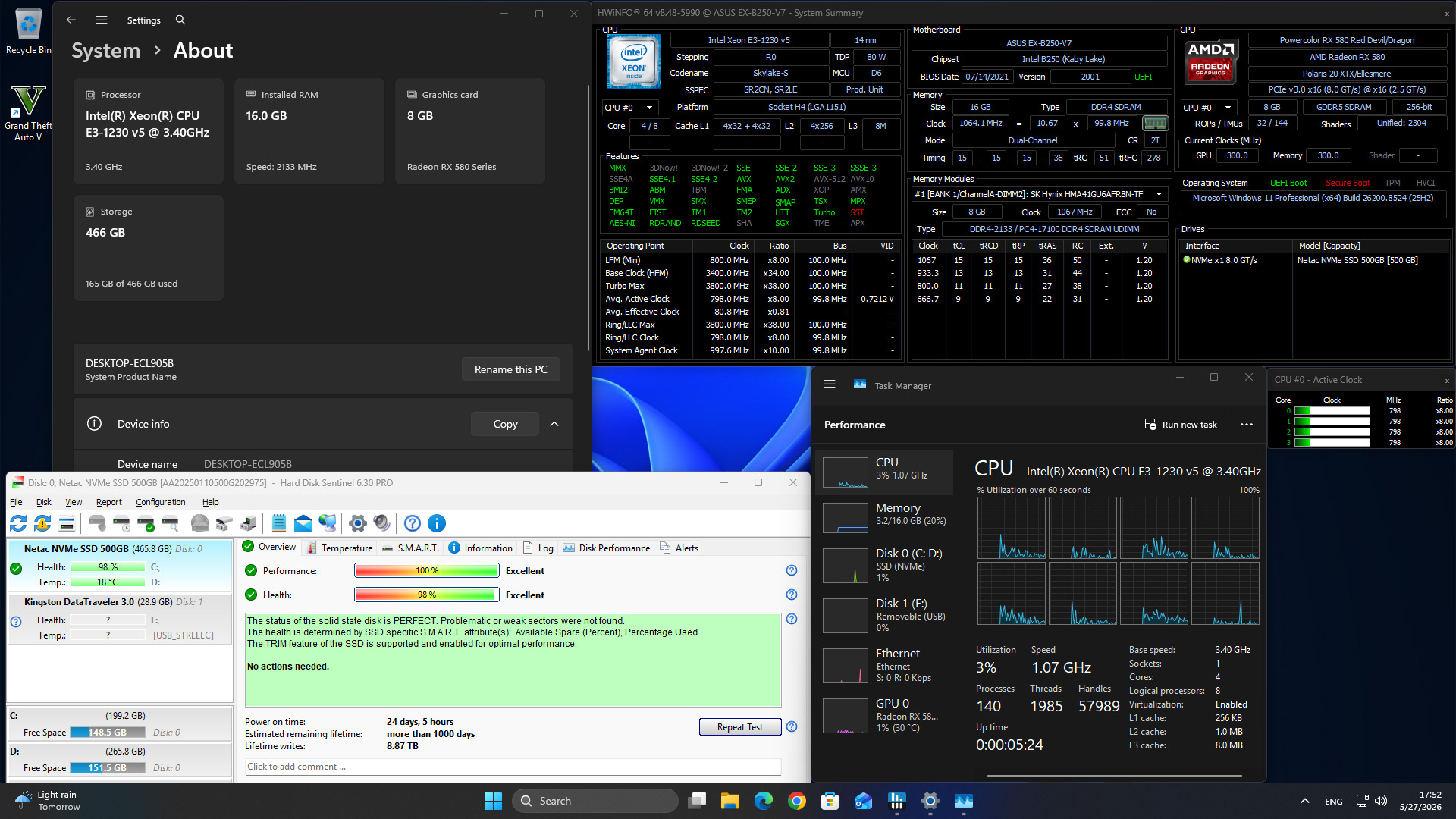Open the View menu in Hard Disk Sentinel

pyautogui.click(x=74, y=502)
